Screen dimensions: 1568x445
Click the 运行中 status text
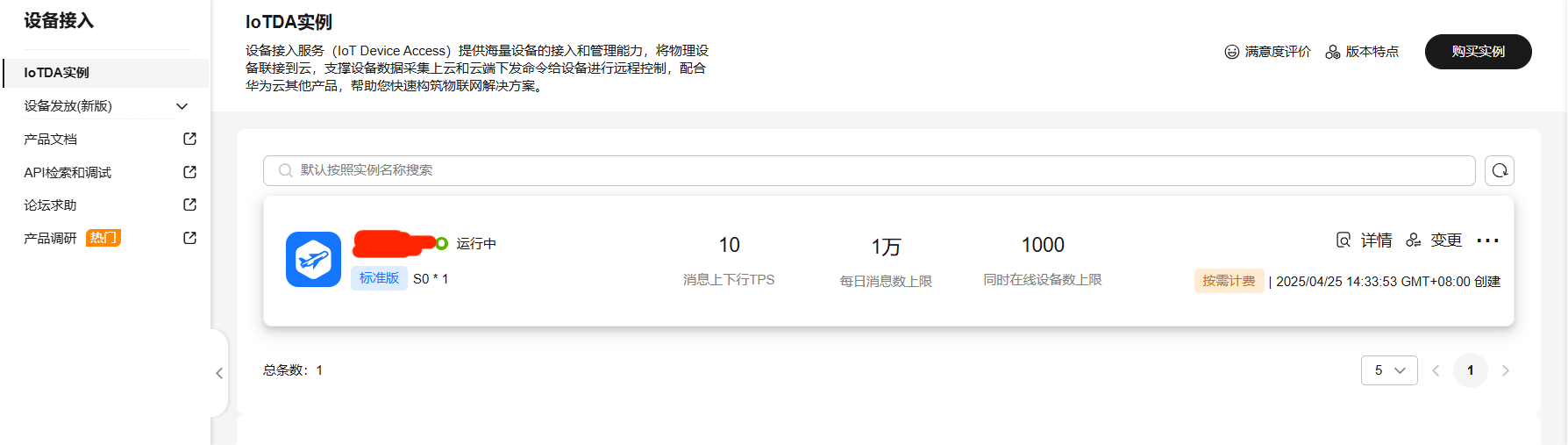point(476,243)
